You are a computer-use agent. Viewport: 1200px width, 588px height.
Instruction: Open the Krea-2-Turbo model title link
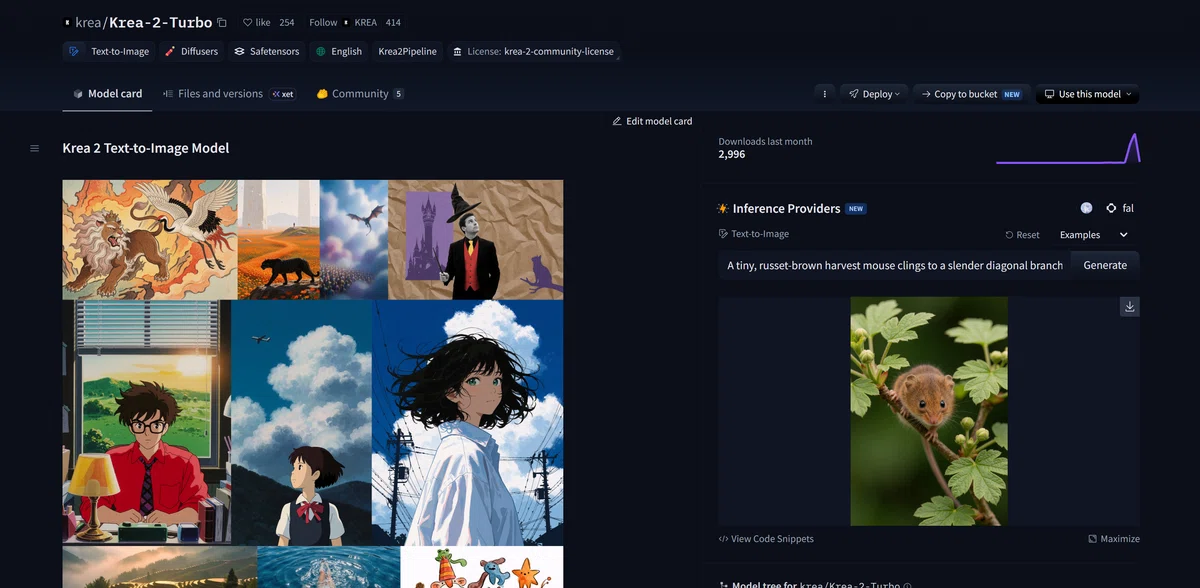[160, 22]
